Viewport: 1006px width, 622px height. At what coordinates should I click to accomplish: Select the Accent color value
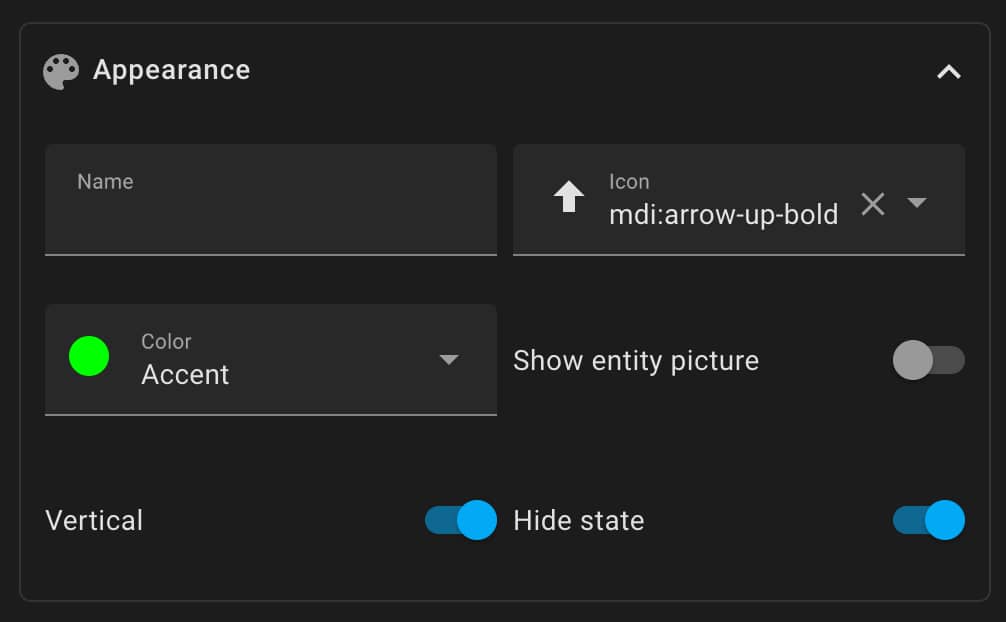pyautogui.click(x=185, y=375)
